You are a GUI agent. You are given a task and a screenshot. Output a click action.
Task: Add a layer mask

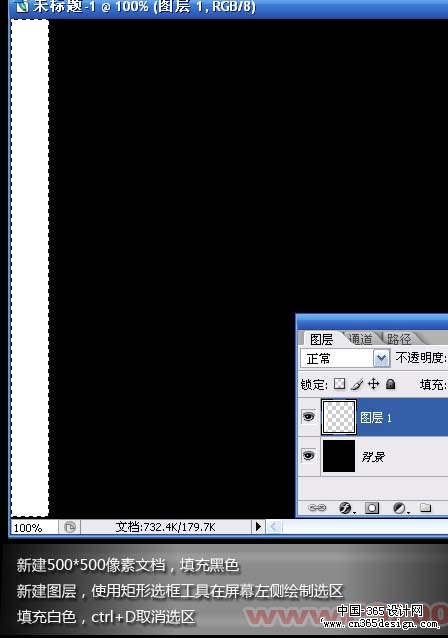pyautogui.click(x=372, y=508)
